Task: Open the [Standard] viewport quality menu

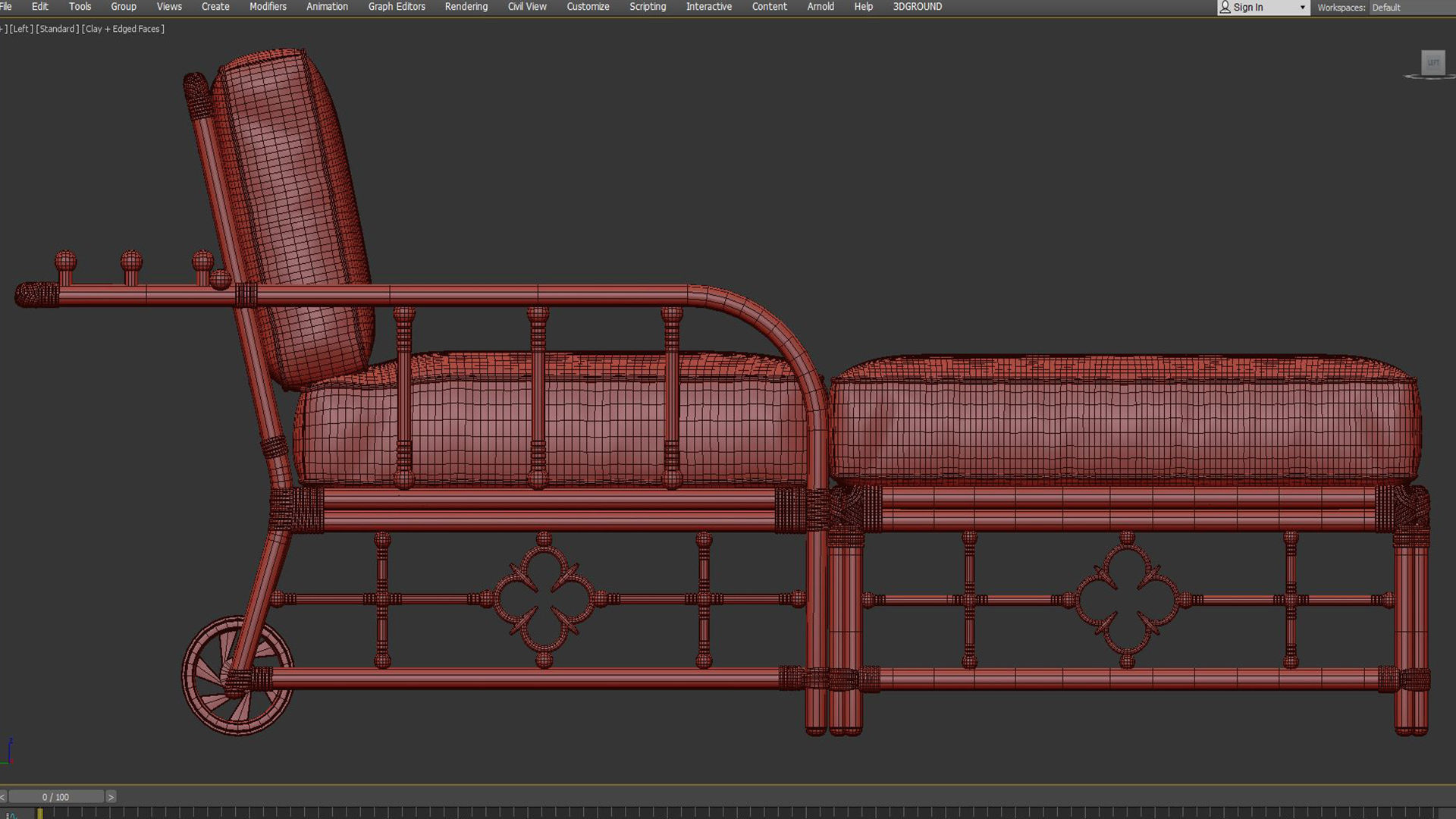Action: 57,29
